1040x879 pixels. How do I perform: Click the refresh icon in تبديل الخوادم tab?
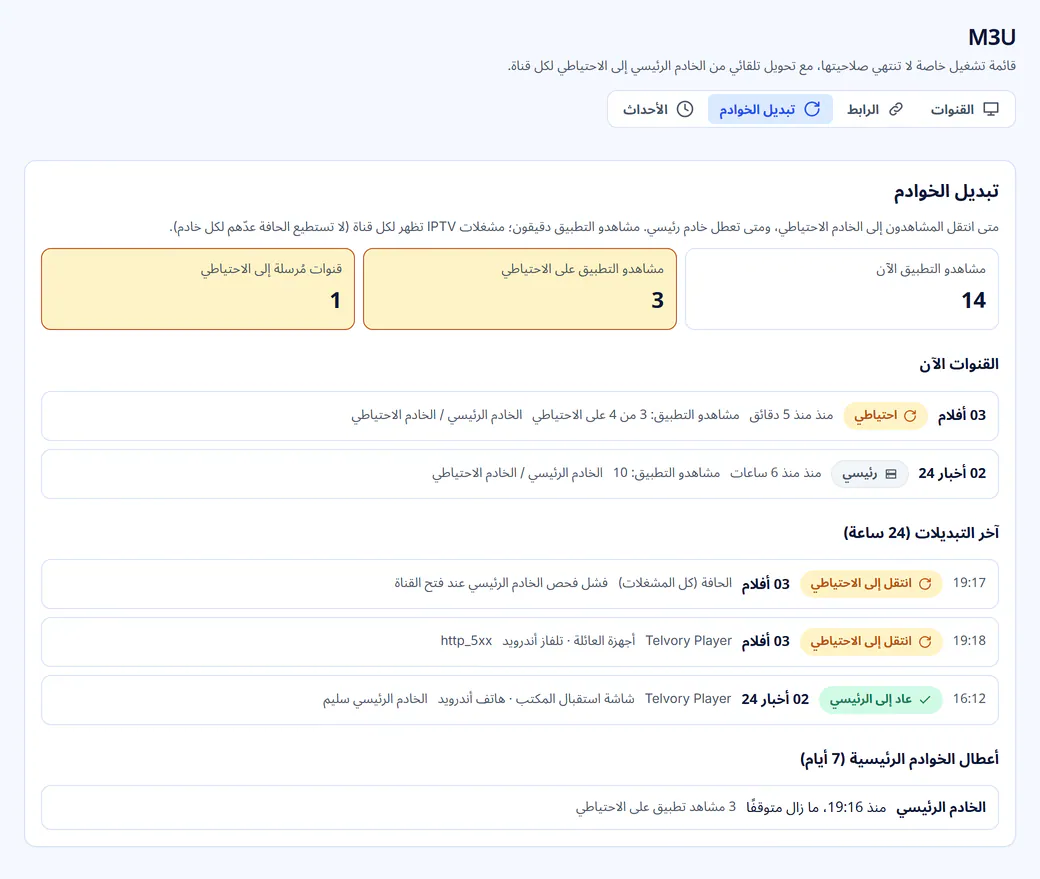812,109
